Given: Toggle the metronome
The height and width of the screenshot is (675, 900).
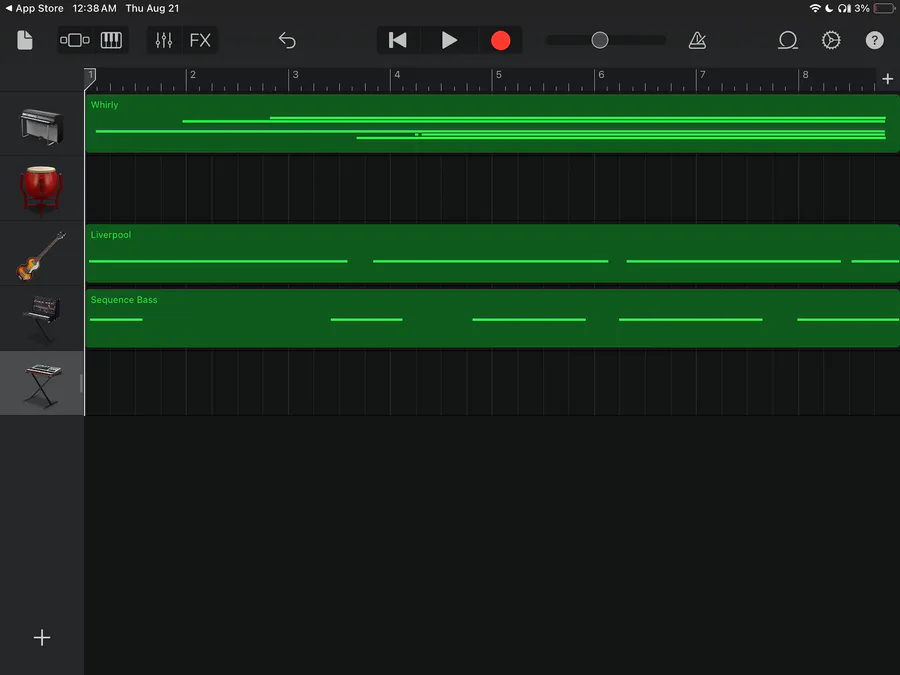Looking at the screenshot, I should coord(697,40).
